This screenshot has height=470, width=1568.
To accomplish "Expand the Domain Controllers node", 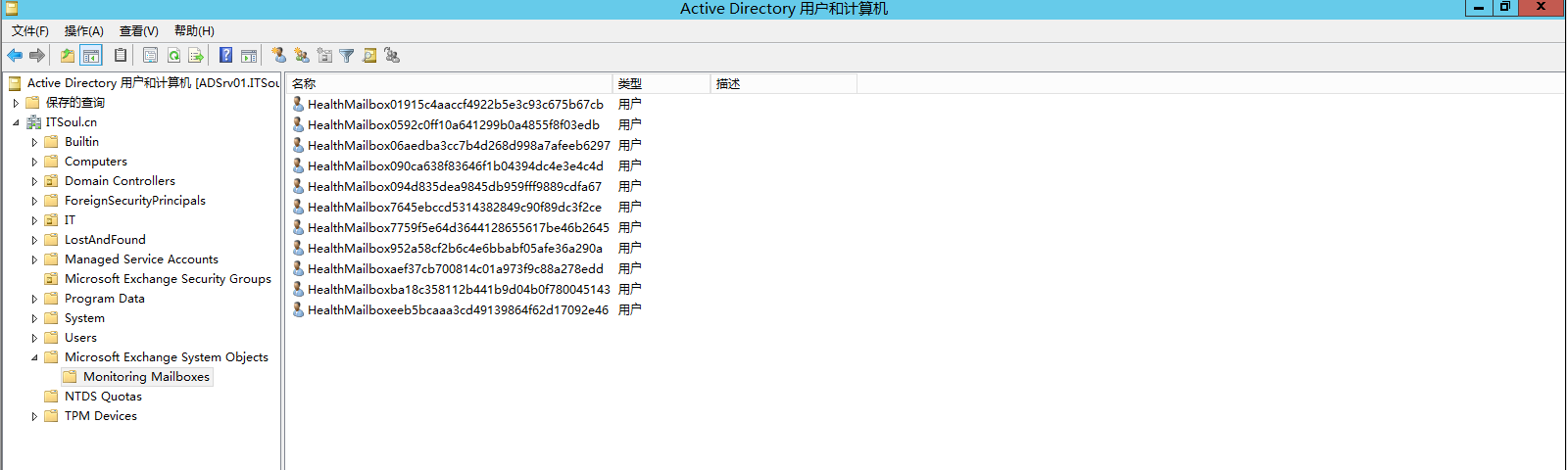I will pos(34,181).
